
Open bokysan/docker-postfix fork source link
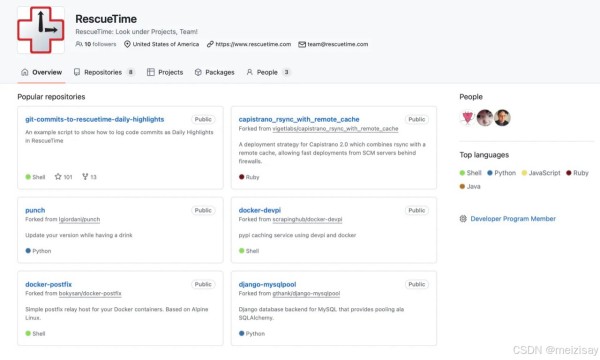point(90,293)
